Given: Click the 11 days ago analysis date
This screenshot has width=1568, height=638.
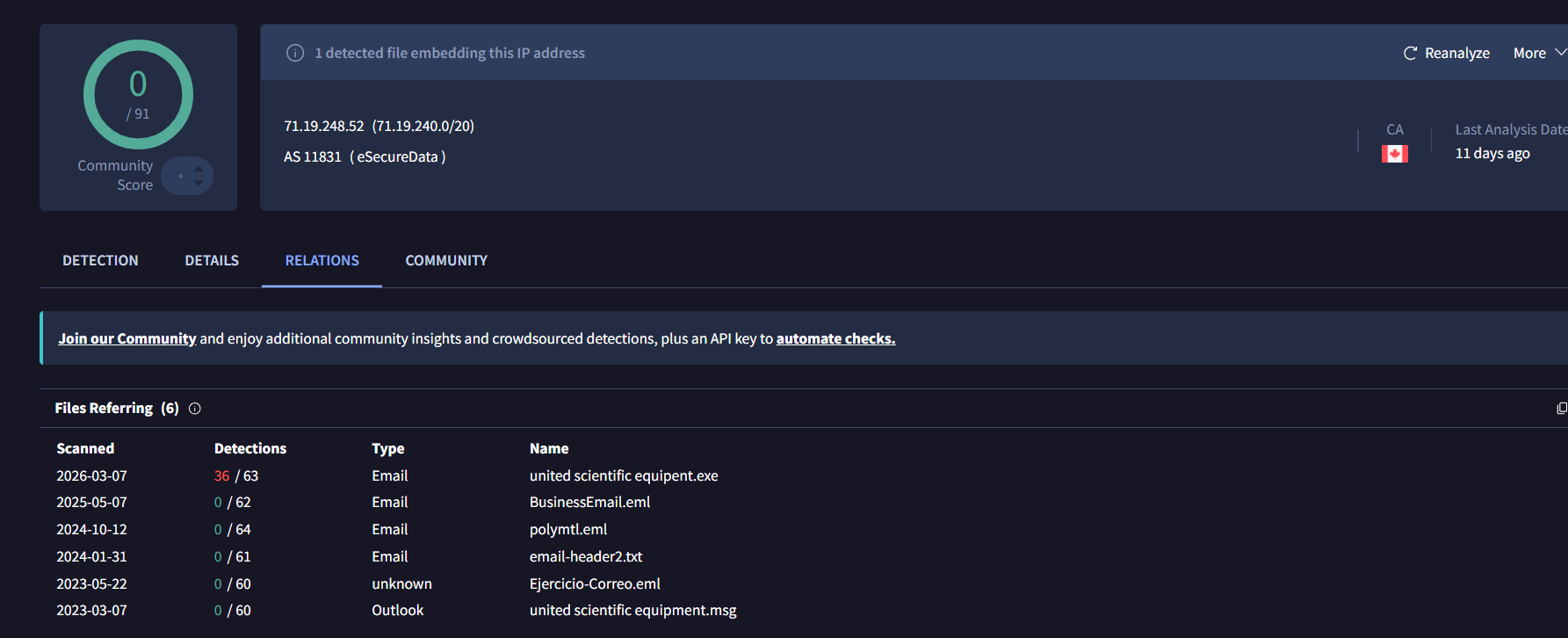Looking at the screenshot, I should coord(1492,153).
